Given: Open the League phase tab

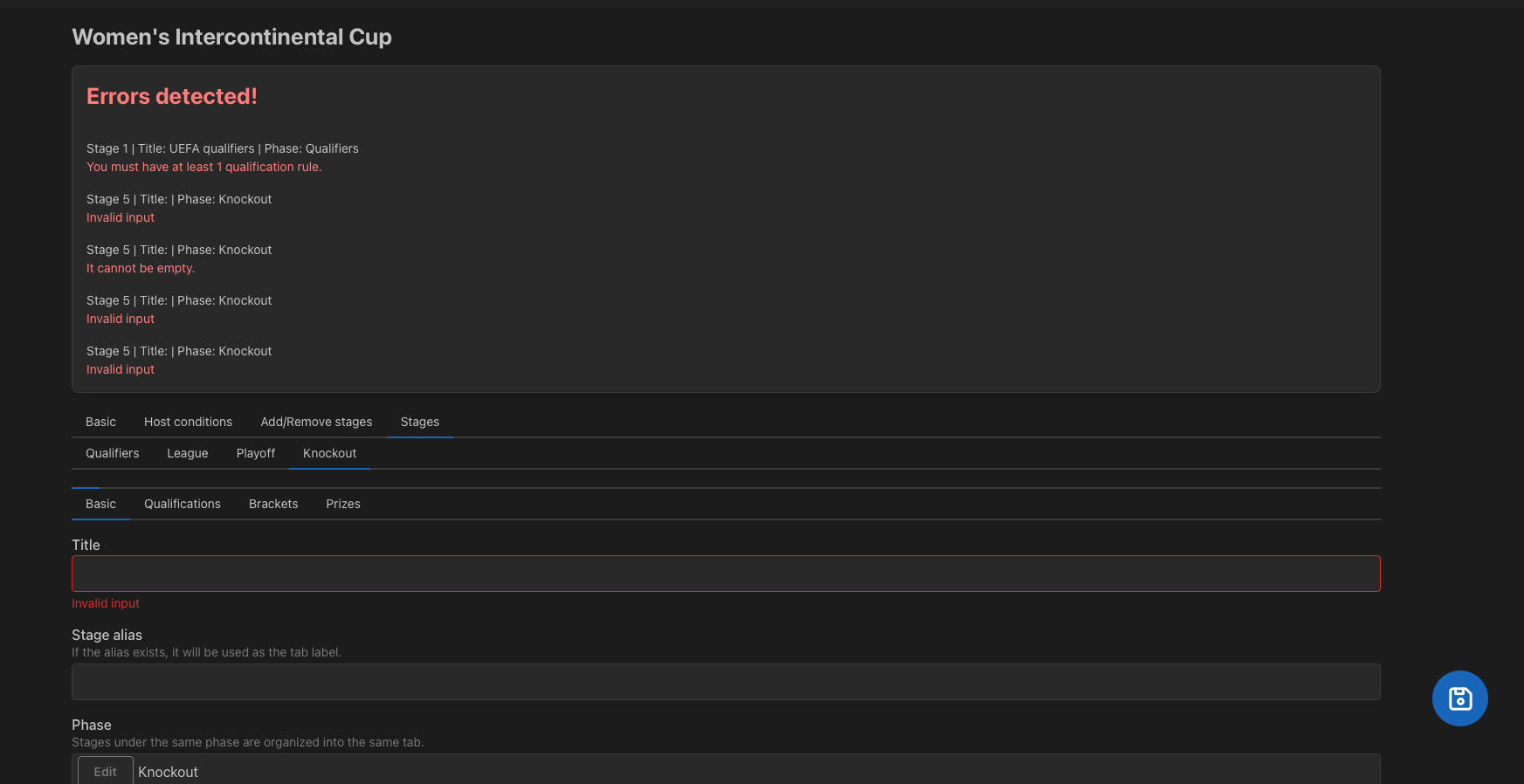Looking at the screenshot, I should [188, 453].
